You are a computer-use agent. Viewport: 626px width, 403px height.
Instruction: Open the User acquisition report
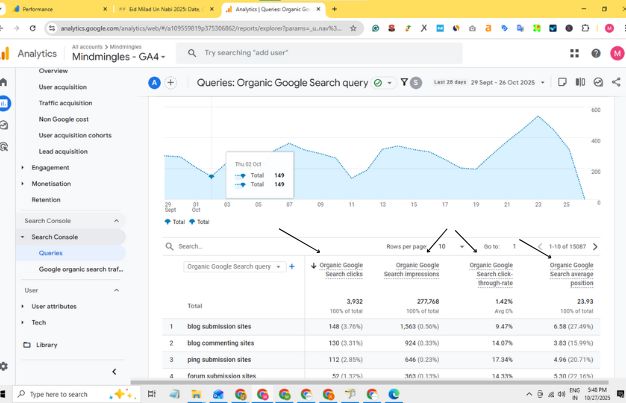(x=63, y=87)
